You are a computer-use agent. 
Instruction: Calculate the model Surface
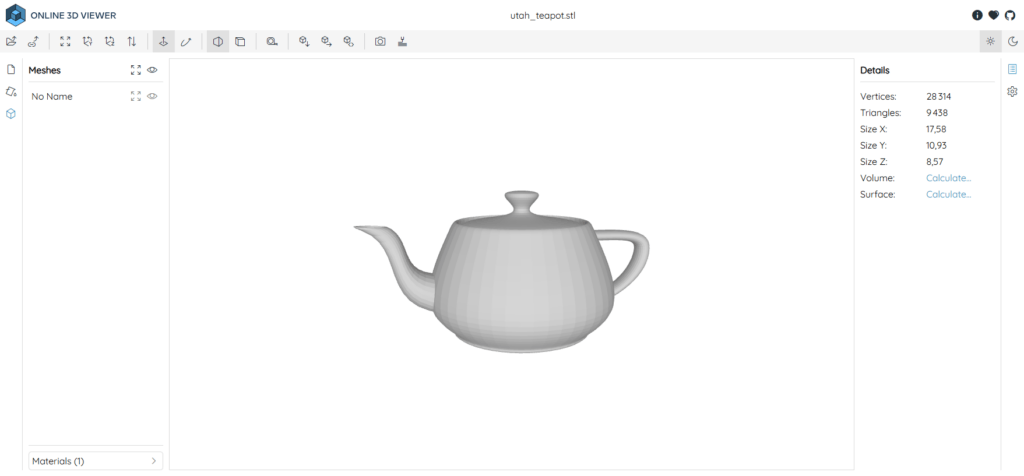948,195
